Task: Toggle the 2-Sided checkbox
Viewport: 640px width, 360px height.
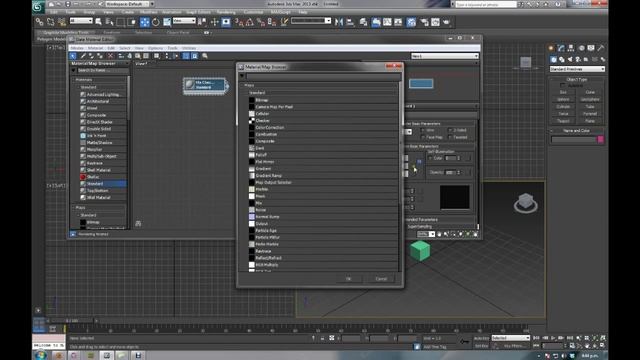Action: [450, 130]
